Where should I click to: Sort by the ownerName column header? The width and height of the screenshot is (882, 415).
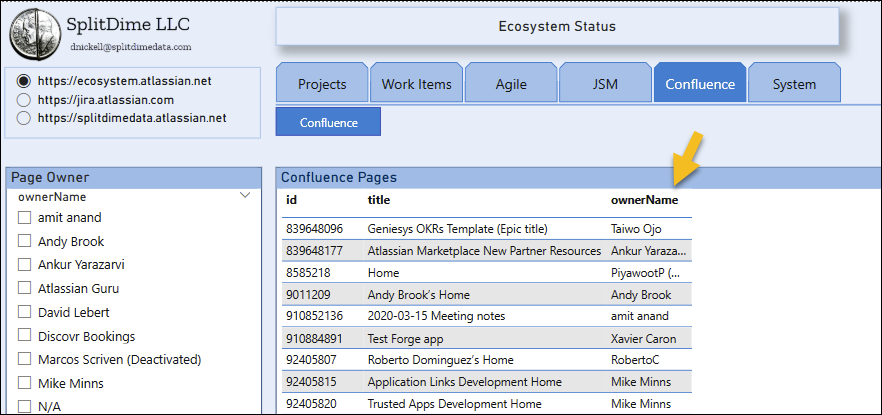644,200
